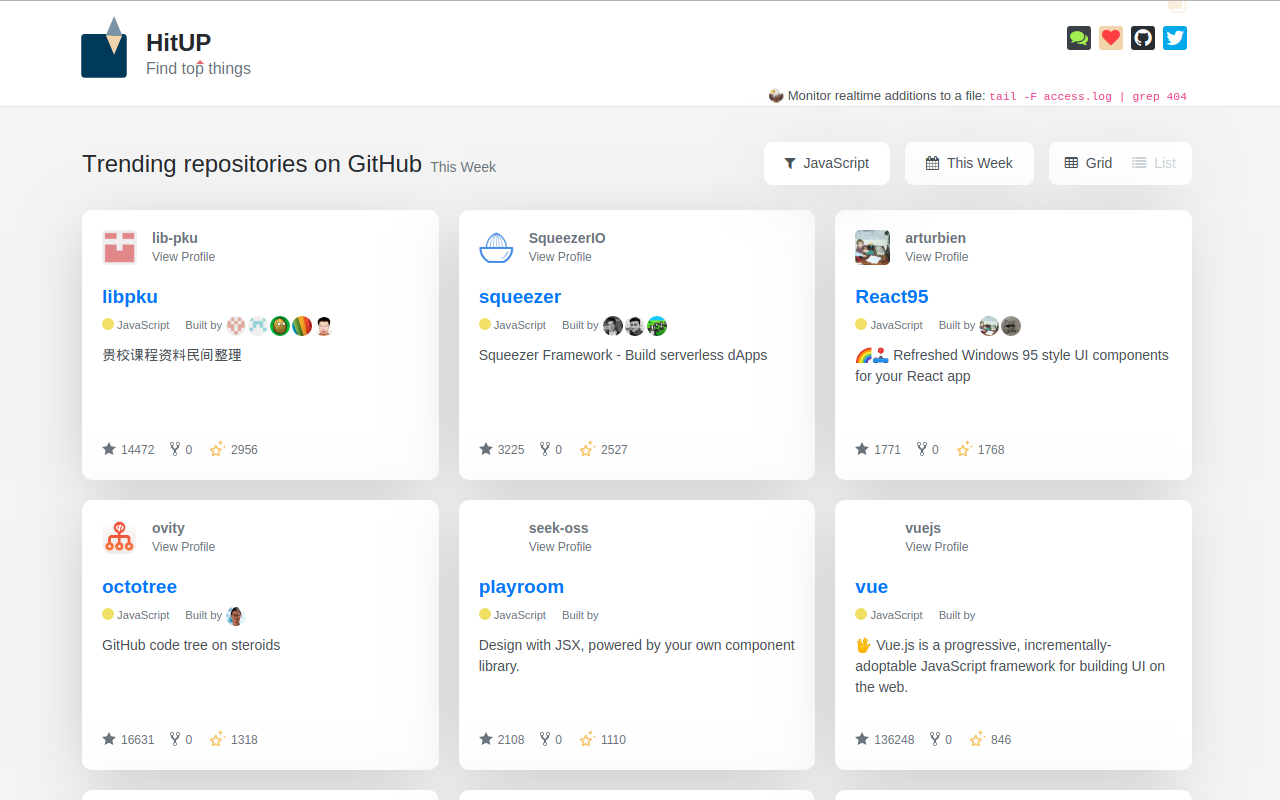Open the octotree repository link
Viewport: 1280px width, 800px height.
(139, 587)
